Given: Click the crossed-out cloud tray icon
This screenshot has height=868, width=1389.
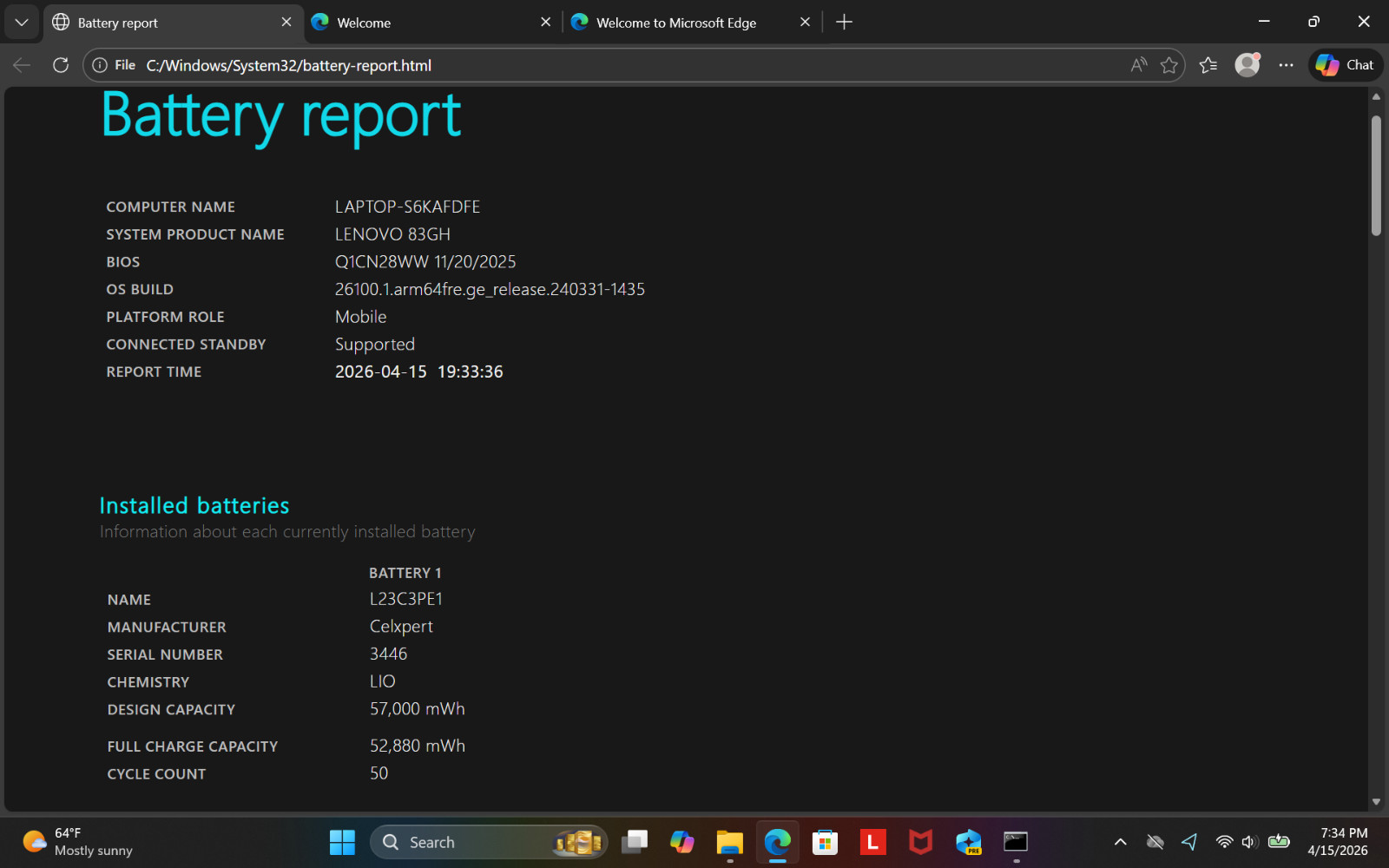Looking at the screenshot, I should click(x=1155, y=842).
